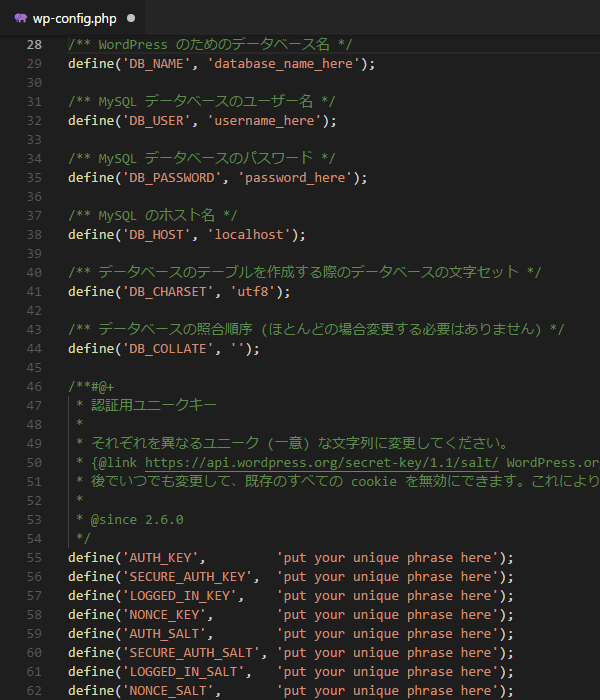
Task: Click the '@since 2.6.0' comment
Action: (137, 520)
